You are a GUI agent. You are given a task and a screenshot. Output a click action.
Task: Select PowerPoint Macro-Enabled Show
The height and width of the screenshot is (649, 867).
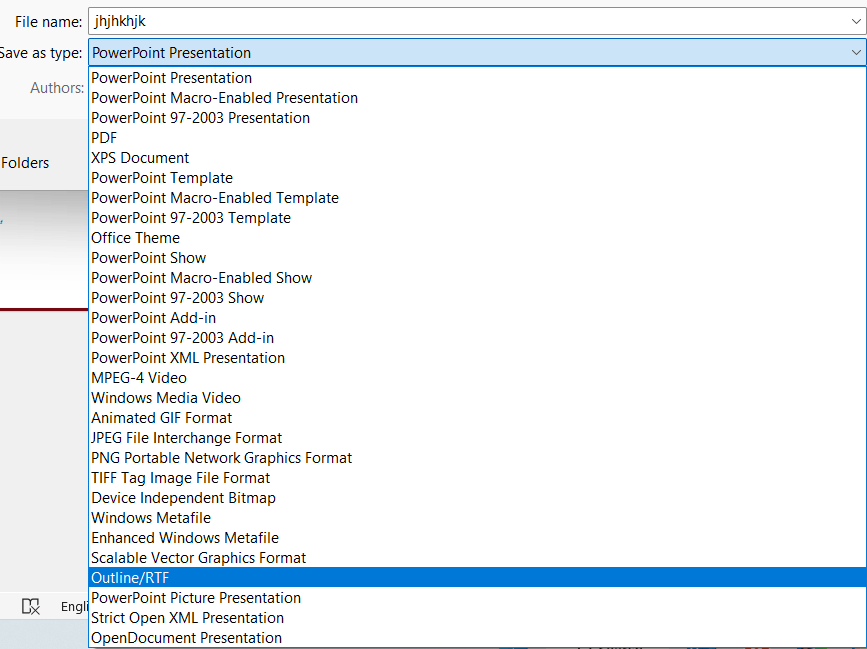[477, 278]
